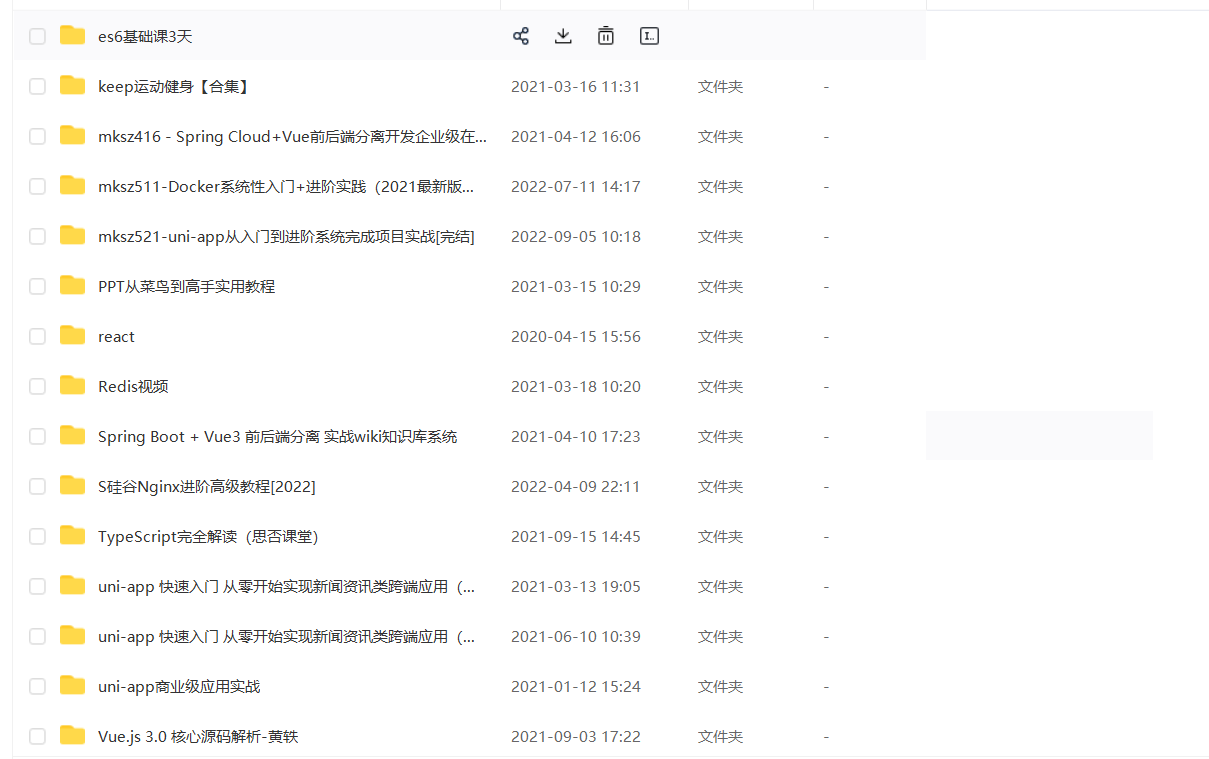Click the folder icon beside Redis视频
1209x759 pixels.
72,386
